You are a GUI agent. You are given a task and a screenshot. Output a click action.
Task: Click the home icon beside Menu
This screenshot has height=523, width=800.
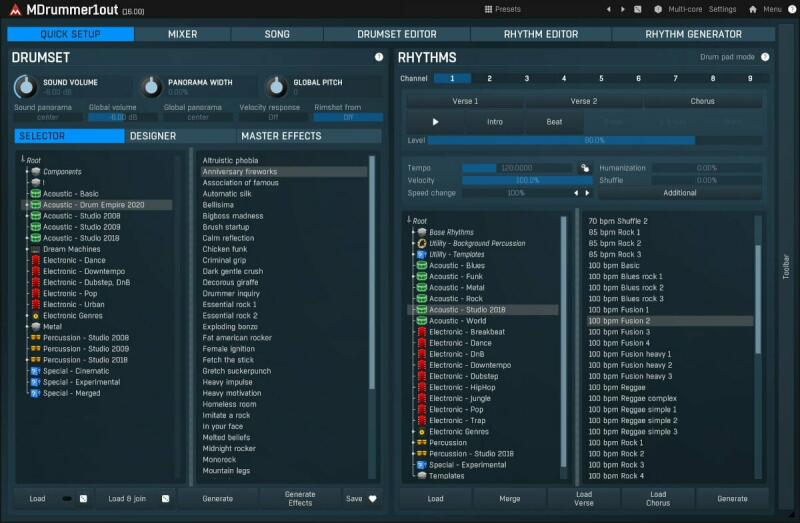753,9
